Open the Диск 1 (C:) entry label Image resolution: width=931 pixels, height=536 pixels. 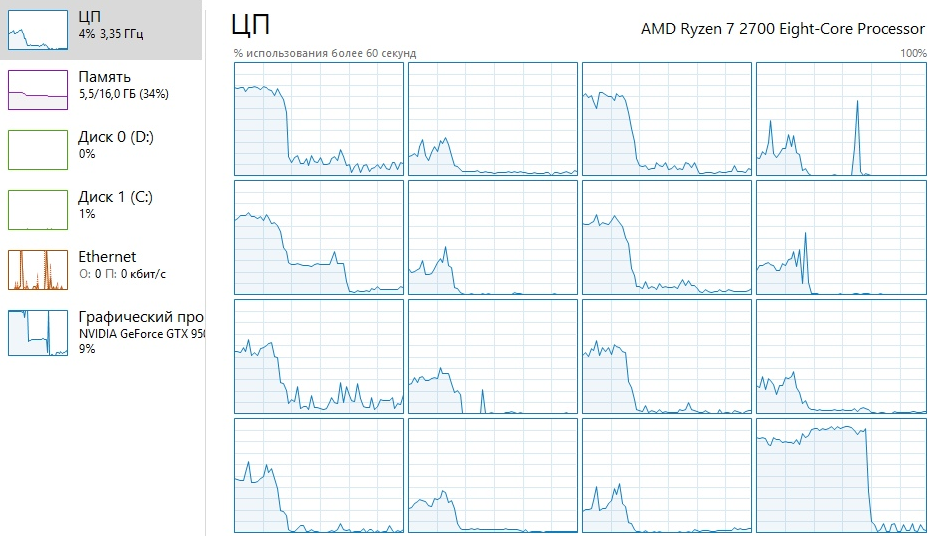(x=115, y=197)
